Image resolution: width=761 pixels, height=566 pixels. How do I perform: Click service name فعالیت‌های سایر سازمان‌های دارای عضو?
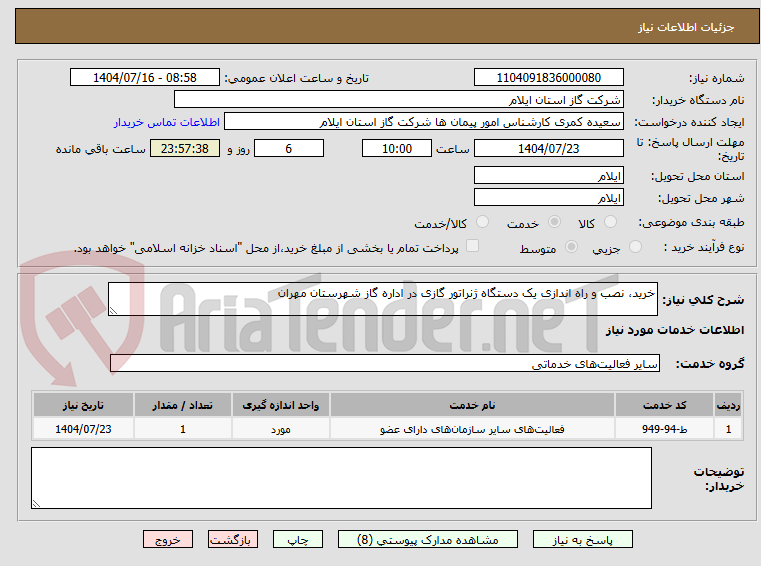pyautogui.click(x=472, y=429)
